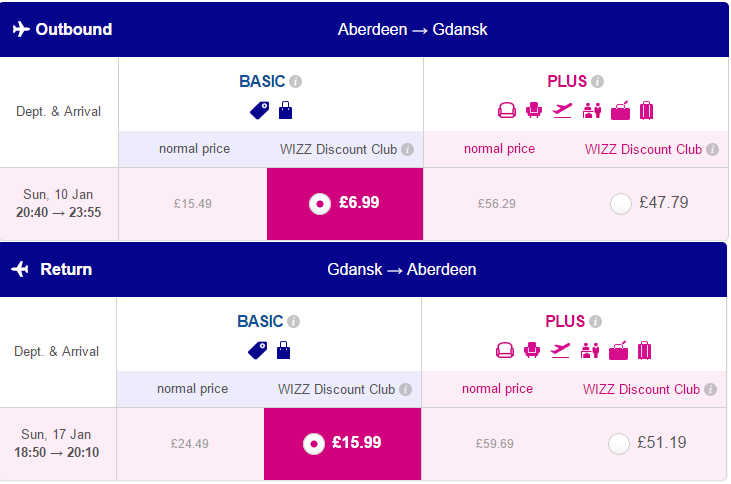Image resolution: width=731 pixels, height=484 pixels.
Task: Select outbound PLUS £47.79 discount fare
Action: [x=621, y=203]
